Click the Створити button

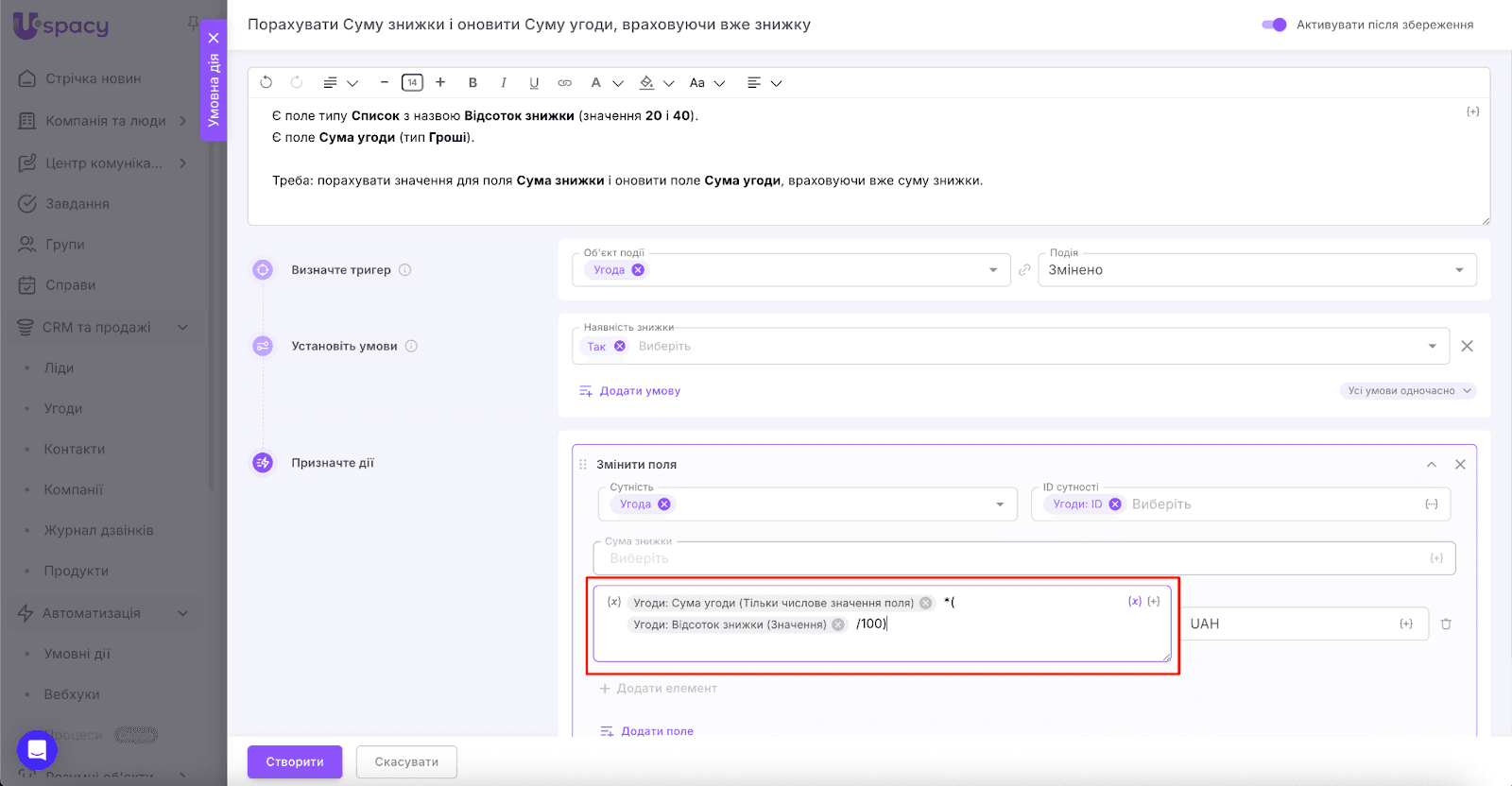coord(295,762)
